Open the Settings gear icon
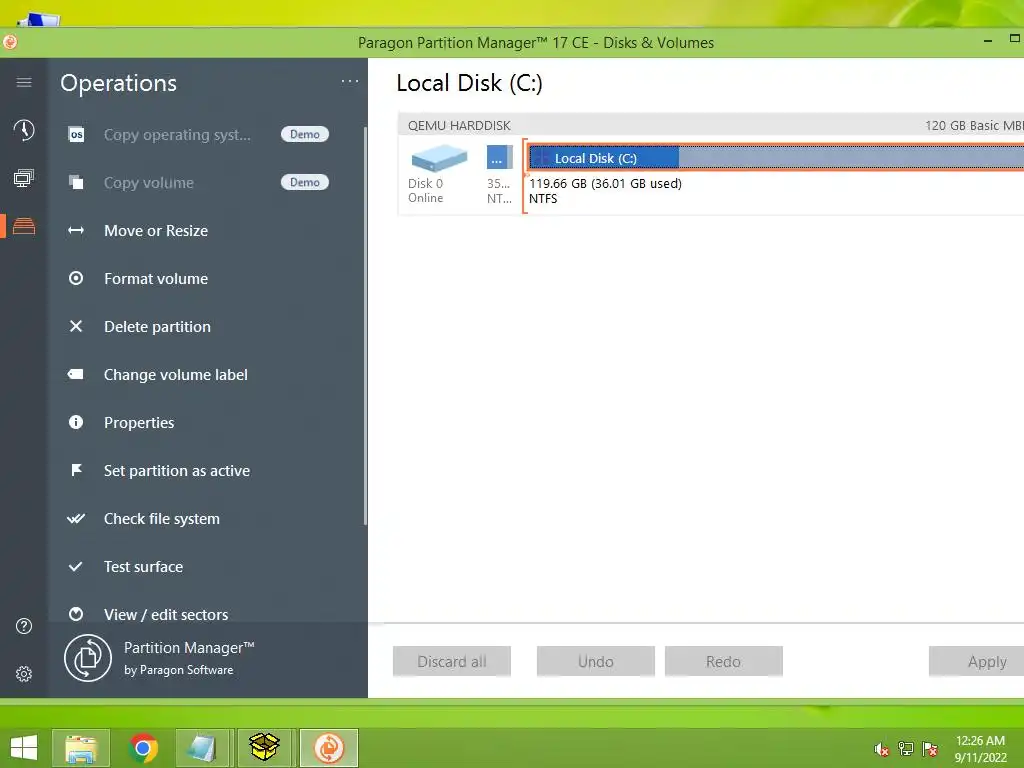Image resolution: width=1024 pixels, height=768 pixels. [x=24, y=674]
